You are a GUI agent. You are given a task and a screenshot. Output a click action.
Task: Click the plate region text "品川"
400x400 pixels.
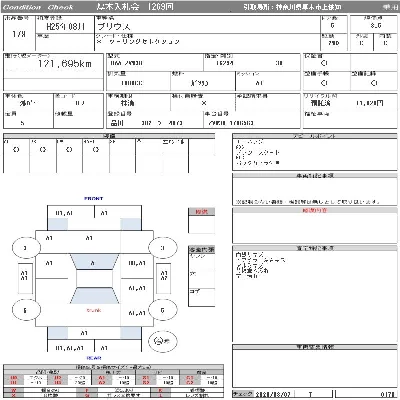coord(117,123)
